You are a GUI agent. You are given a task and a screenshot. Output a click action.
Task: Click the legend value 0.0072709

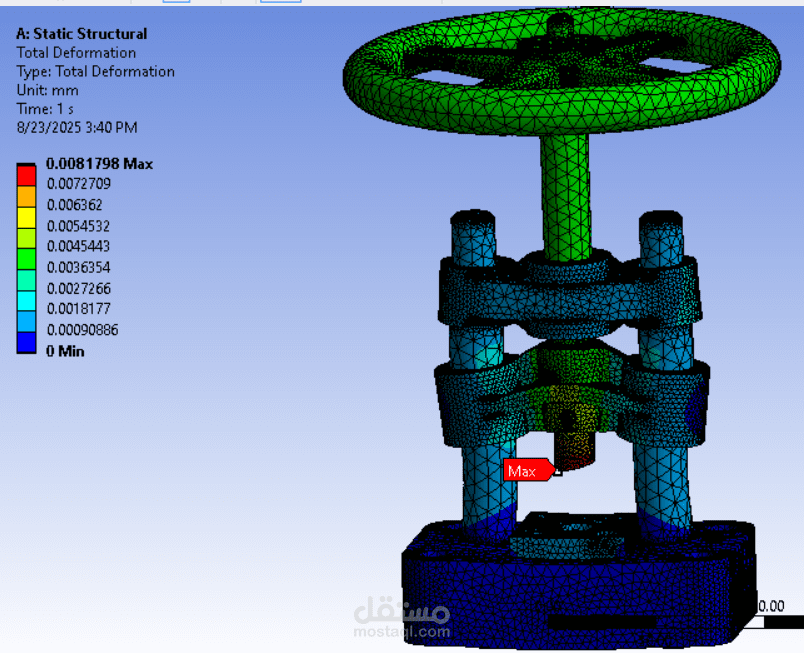point(78,183)
